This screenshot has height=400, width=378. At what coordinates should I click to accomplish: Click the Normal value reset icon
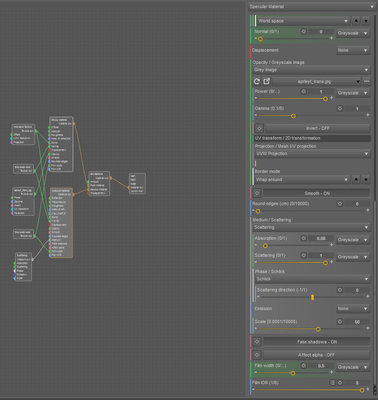point(303,32)
